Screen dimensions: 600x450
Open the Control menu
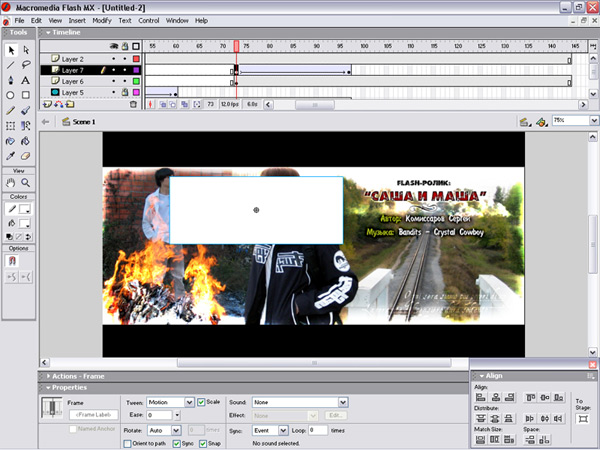(x=148, y=20)
